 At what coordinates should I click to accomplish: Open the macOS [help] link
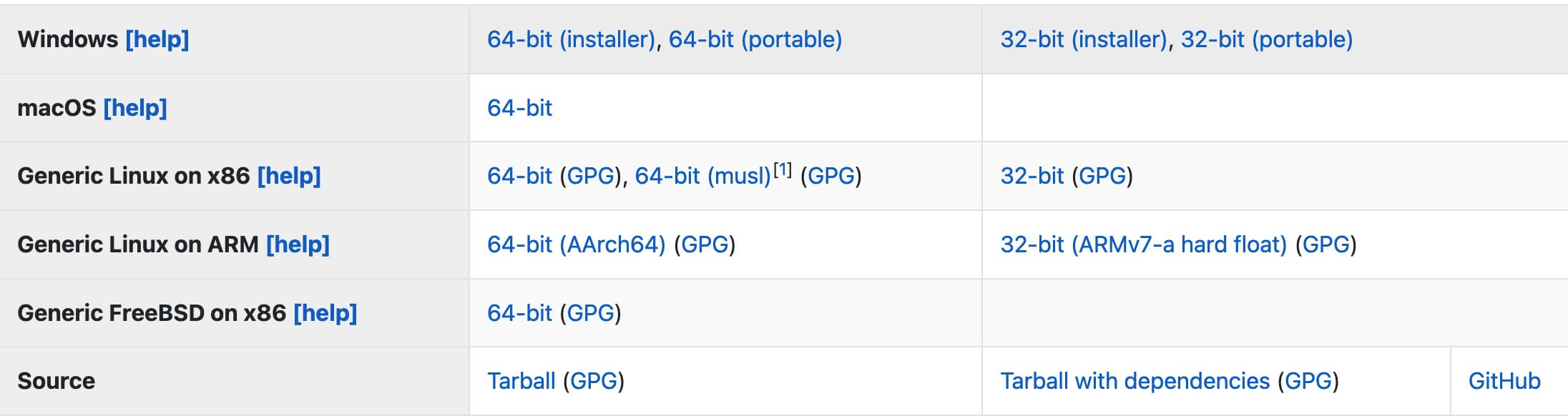pyautogui.click(x=135, y=108)
